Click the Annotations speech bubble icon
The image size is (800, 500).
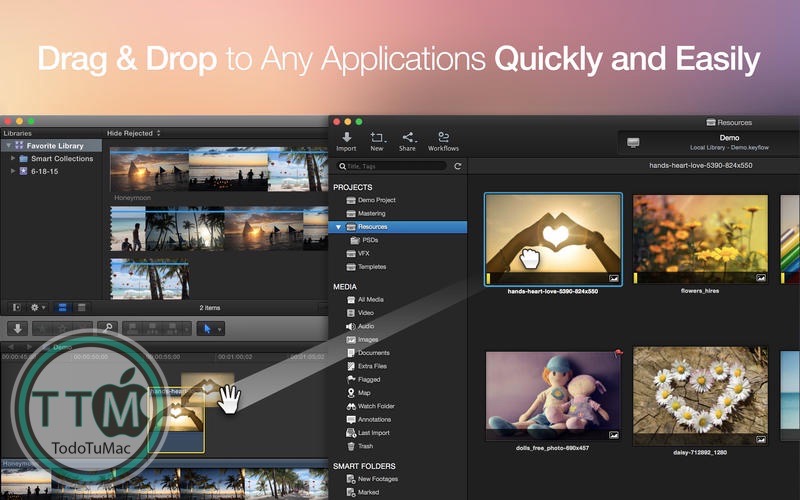[351, 419]
